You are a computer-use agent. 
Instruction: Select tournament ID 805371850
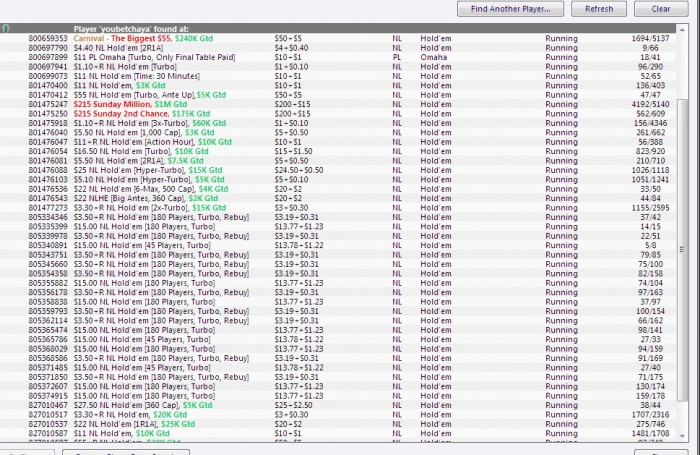338,377
